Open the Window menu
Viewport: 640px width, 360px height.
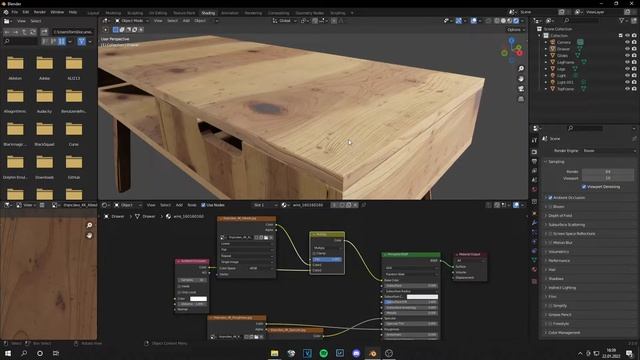[x=57, y=12]
